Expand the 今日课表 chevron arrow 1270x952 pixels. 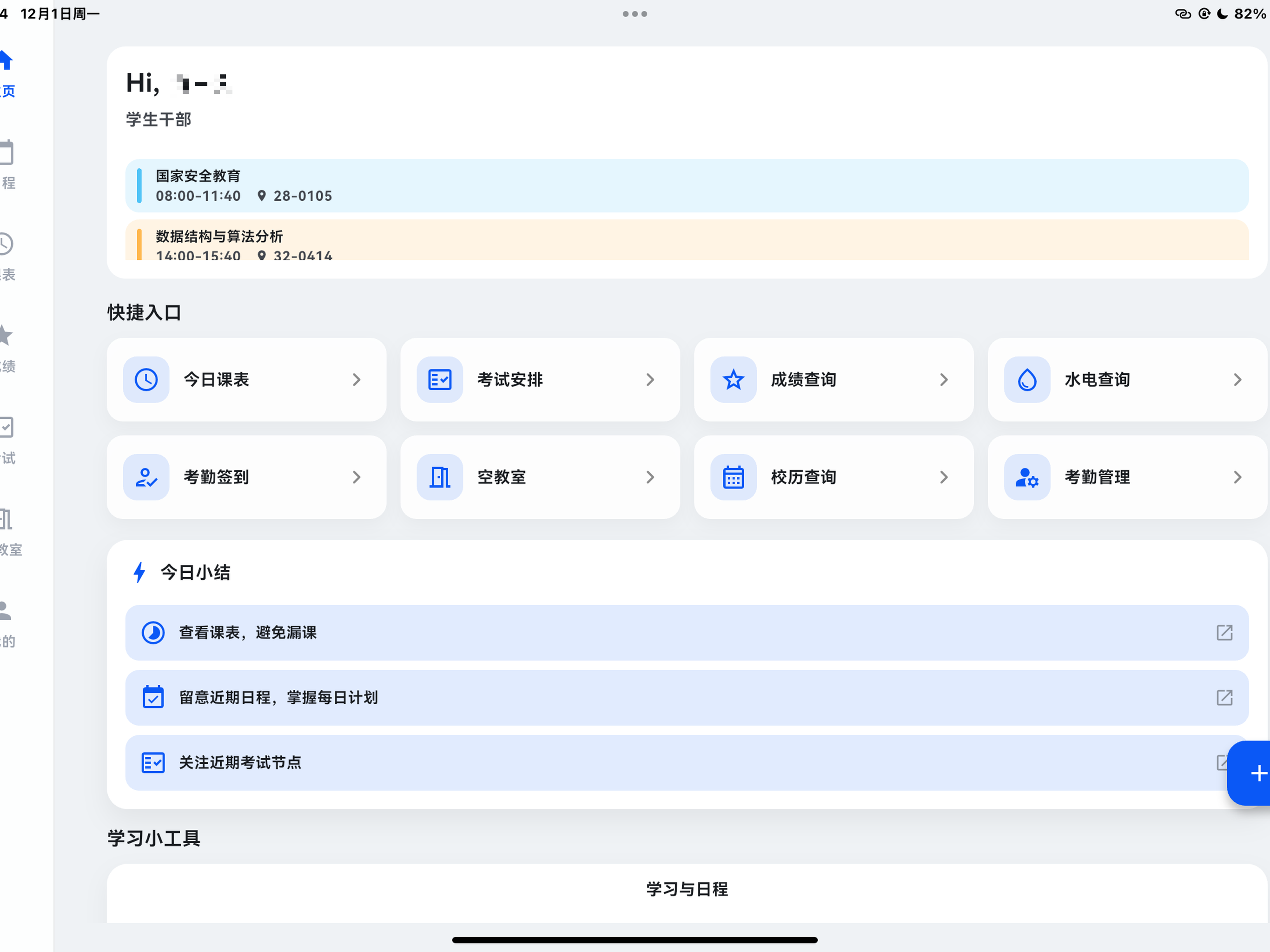[x=357, y=379]
